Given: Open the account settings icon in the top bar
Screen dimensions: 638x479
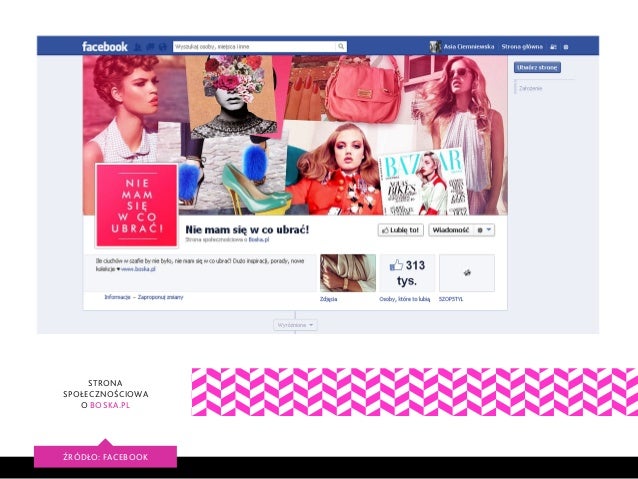Looking at the screenshot, I should 566,47.
